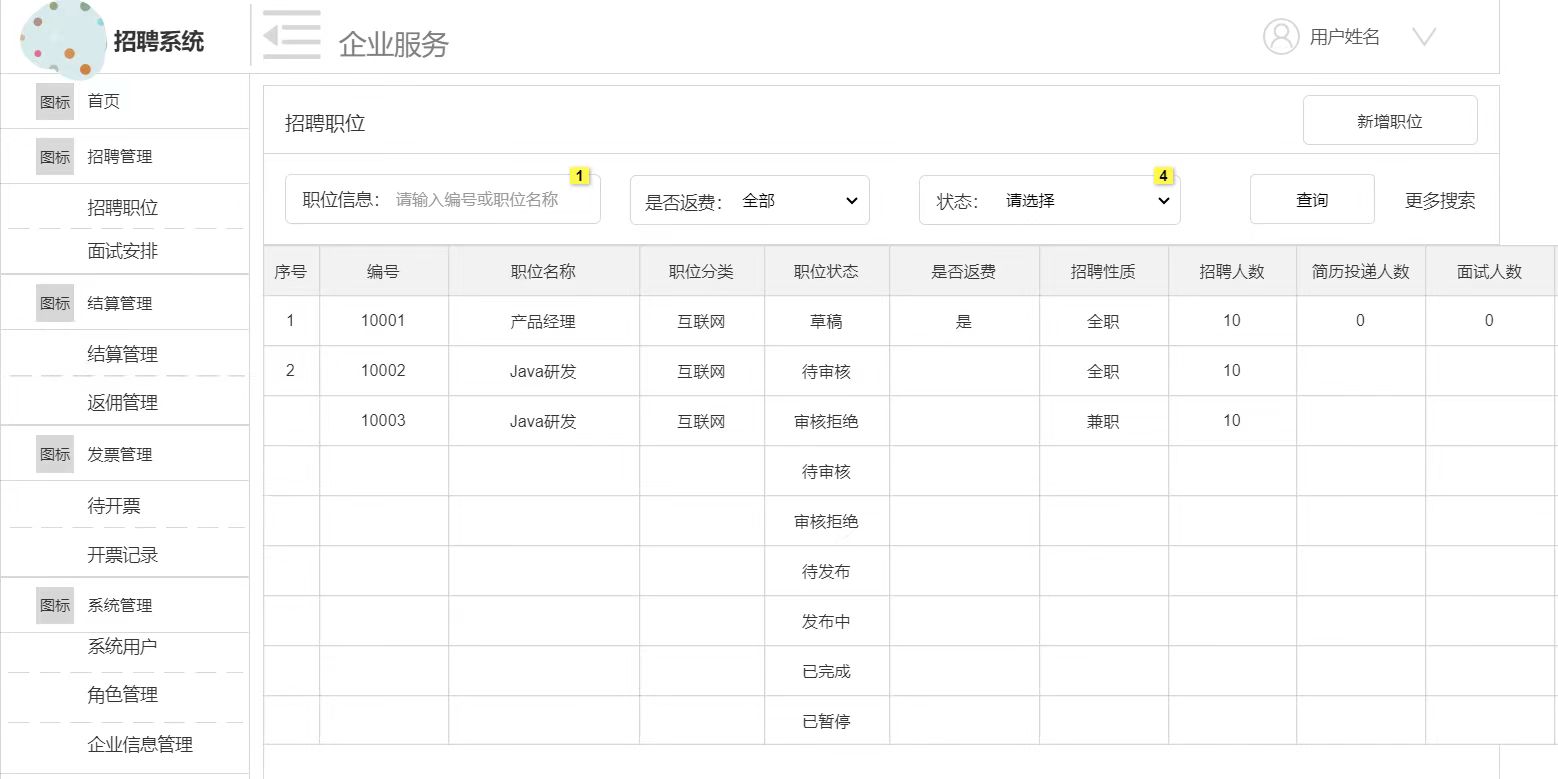Image resolution: width=1558 pixels, height=779 pixels.
Task: Click the 企业服务 header title
Action: 394,44
